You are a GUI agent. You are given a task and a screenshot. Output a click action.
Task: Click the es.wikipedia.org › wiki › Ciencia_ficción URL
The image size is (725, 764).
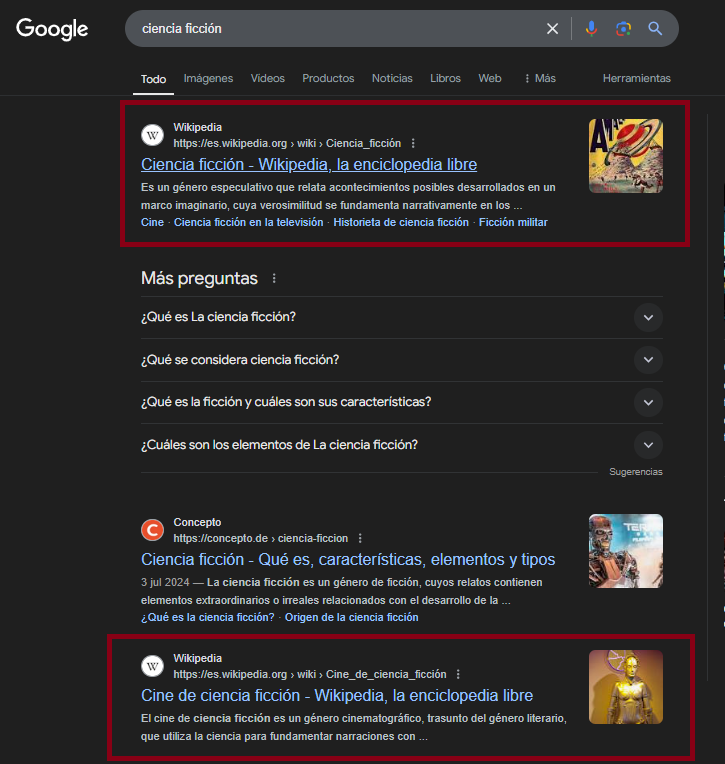coord(287,143)
